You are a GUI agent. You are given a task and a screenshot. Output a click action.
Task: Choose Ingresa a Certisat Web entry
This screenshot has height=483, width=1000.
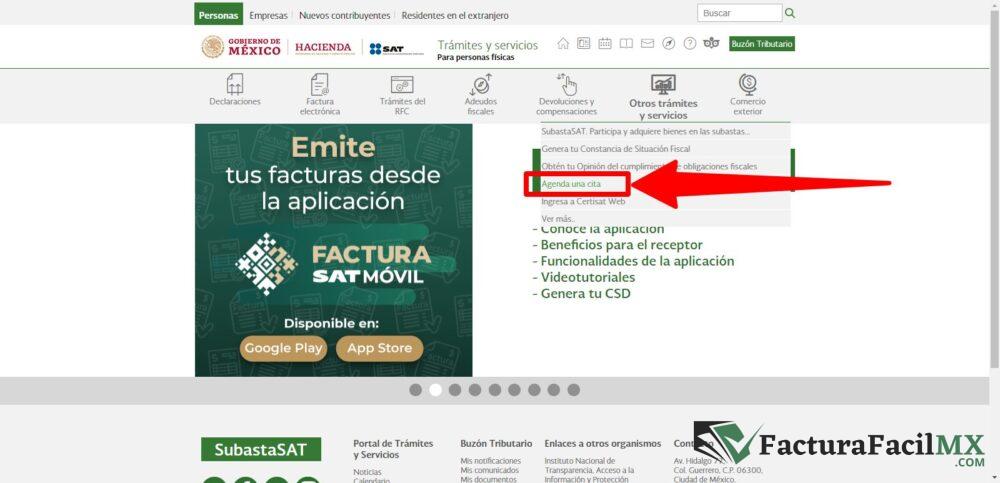pyautogui.click(x=665, y=202)
